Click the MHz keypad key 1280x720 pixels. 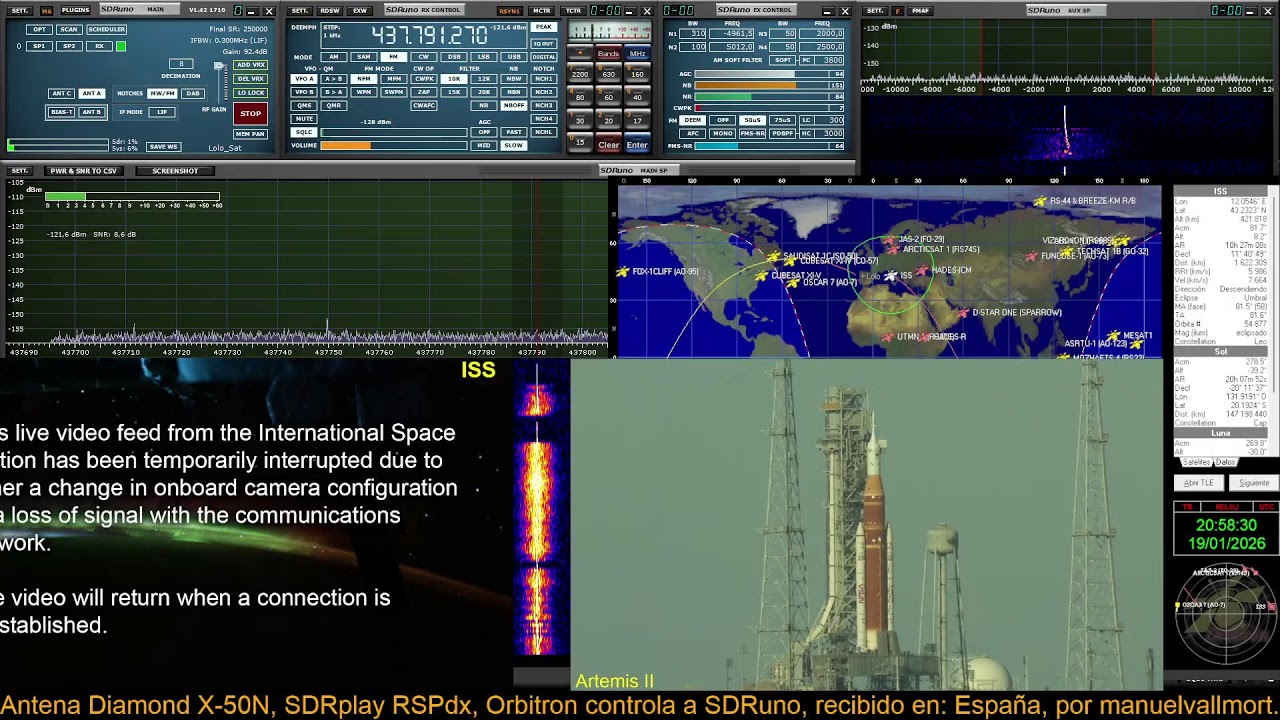pos(637,53)
